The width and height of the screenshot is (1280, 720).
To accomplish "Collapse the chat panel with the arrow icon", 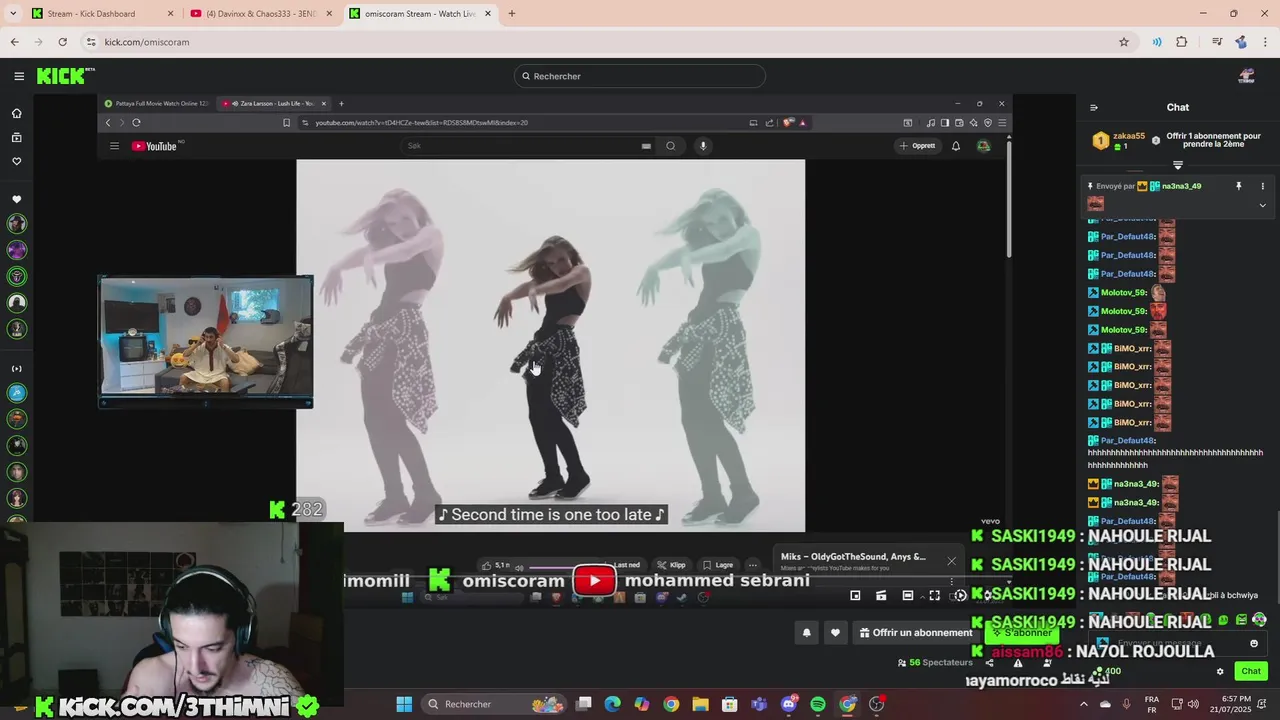I will [1093, 108].
